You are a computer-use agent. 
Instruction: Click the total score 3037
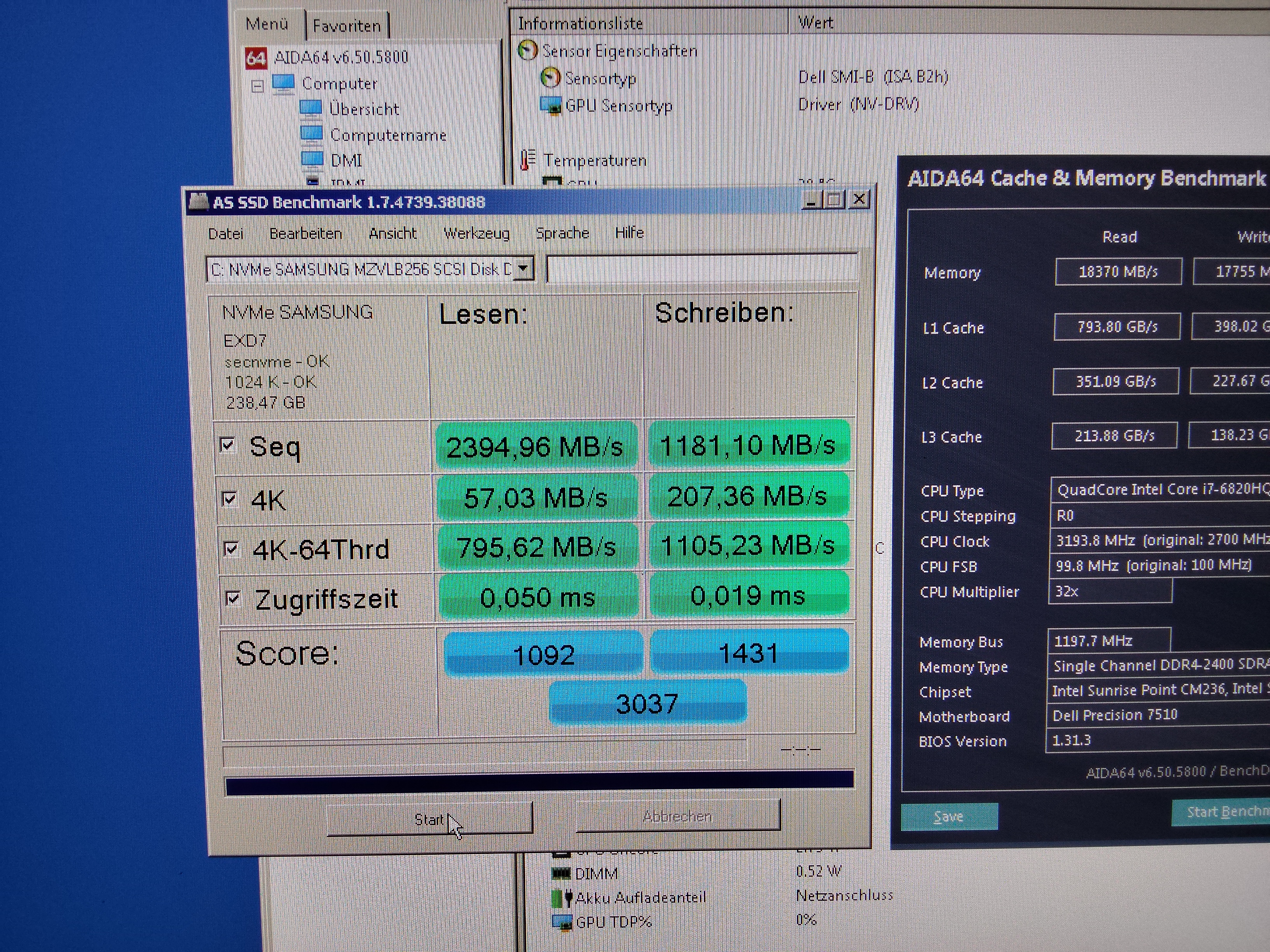pyautogui.click(x=647, y=702)
